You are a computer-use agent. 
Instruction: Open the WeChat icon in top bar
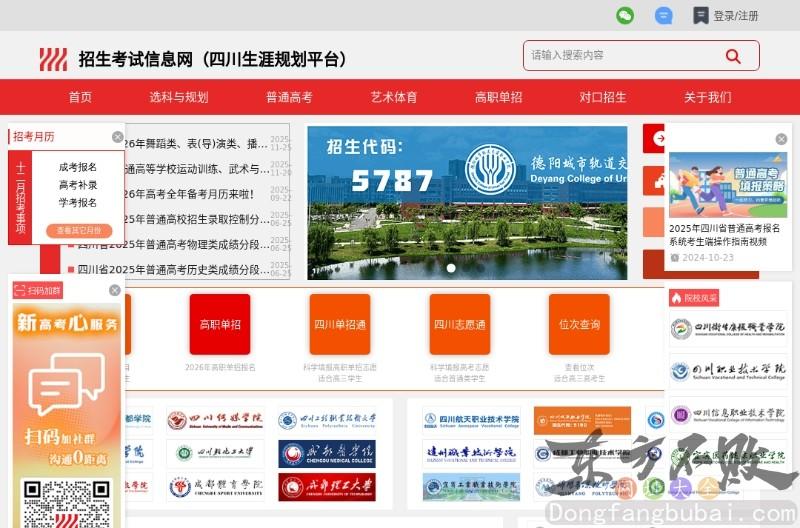pyautogui.click(x=625, y=15)
